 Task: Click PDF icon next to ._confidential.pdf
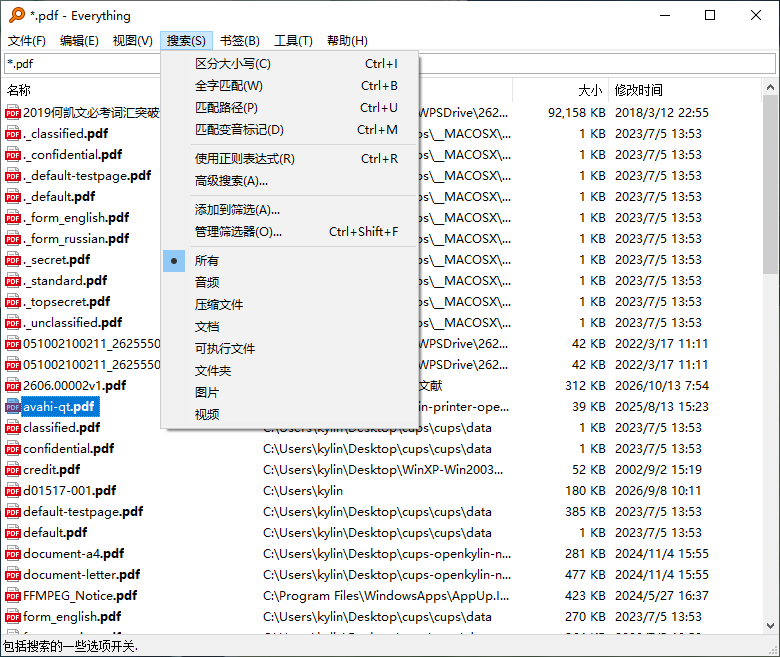12,155
